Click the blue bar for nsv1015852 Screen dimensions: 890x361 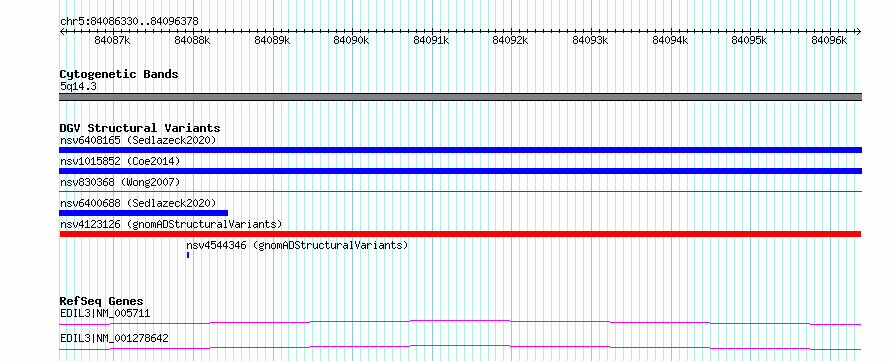460,171
